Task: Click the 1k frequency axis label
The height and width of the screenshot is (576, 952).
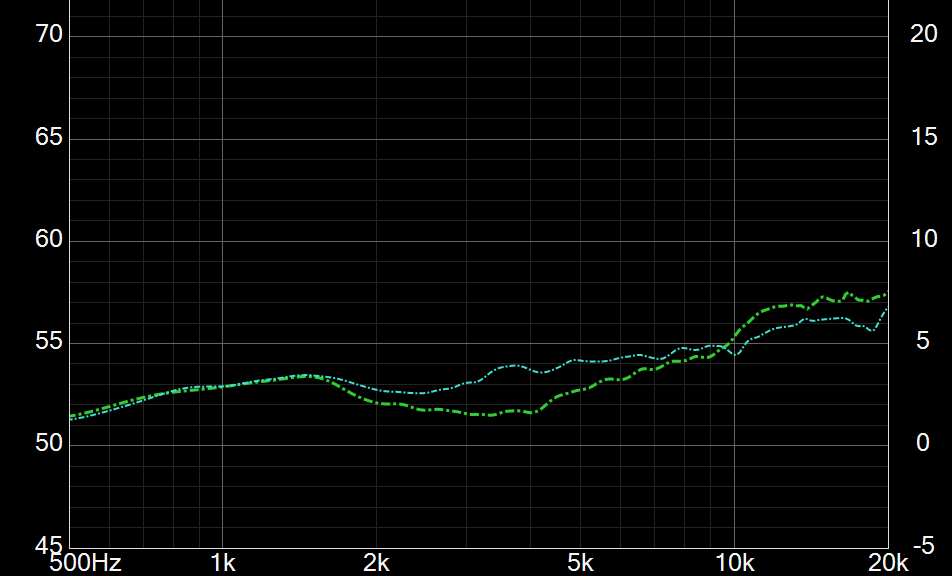Action: tap(223, 563)
